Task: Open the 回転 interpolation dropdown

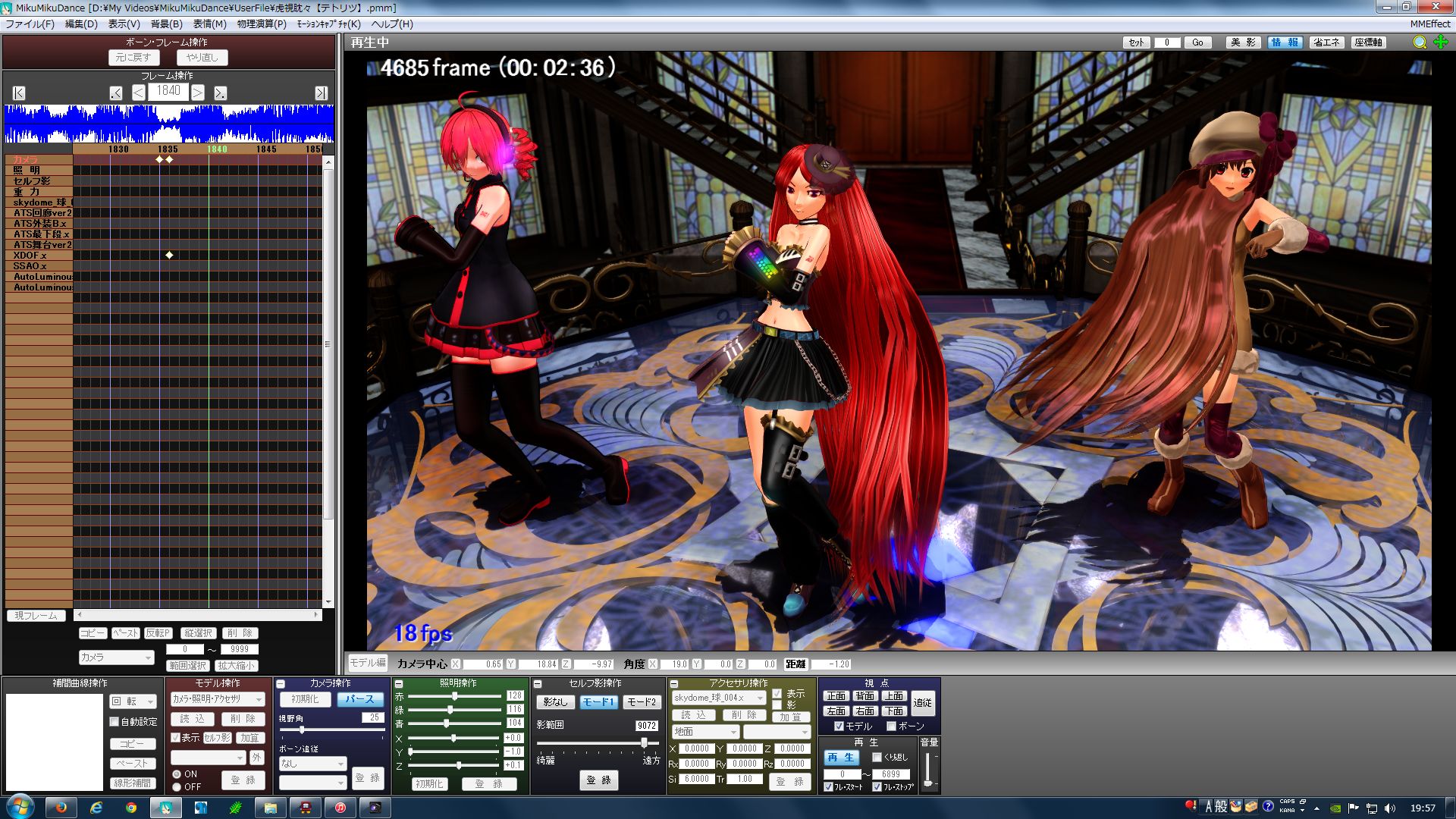Action: pos(133,702)
